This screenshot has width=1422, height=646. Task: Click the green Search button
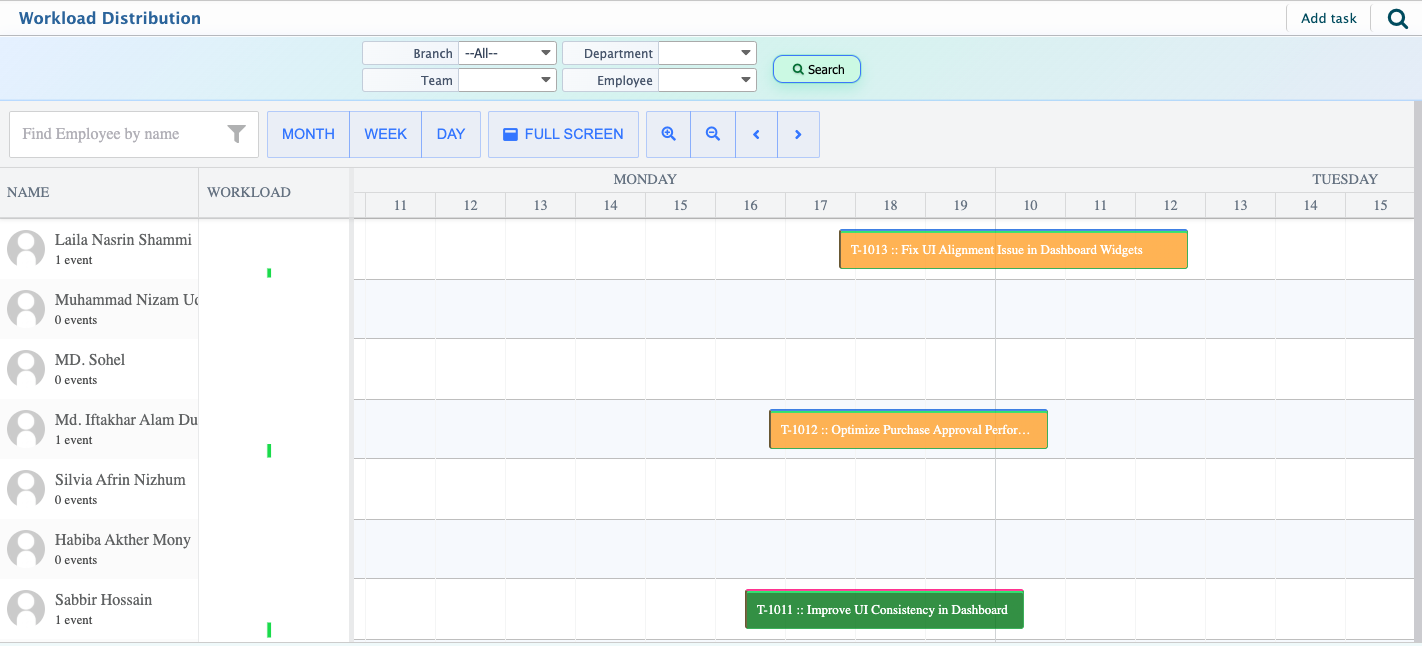point(817,69)
